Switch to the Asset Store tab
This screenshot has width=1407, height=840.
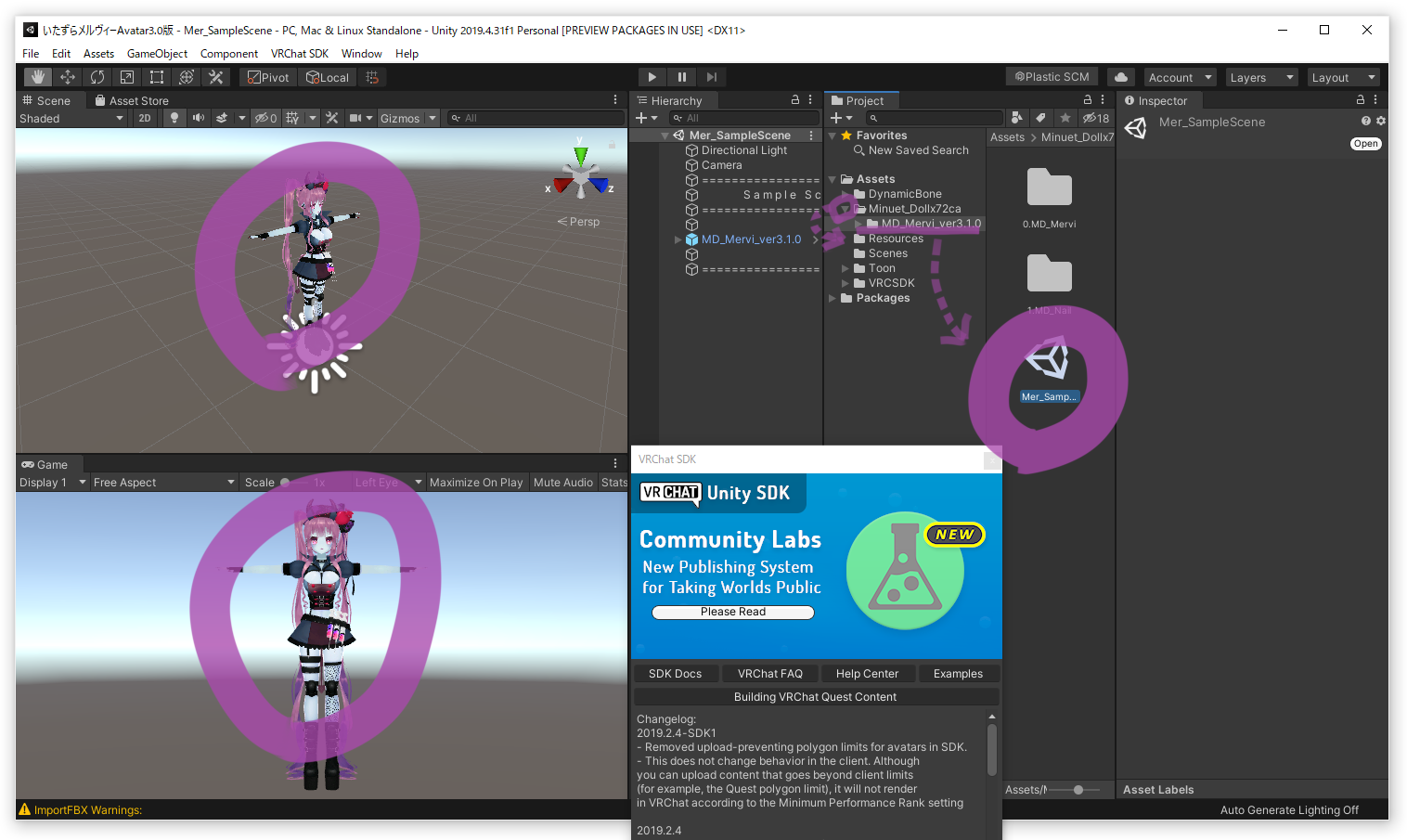tap(132, 100)
